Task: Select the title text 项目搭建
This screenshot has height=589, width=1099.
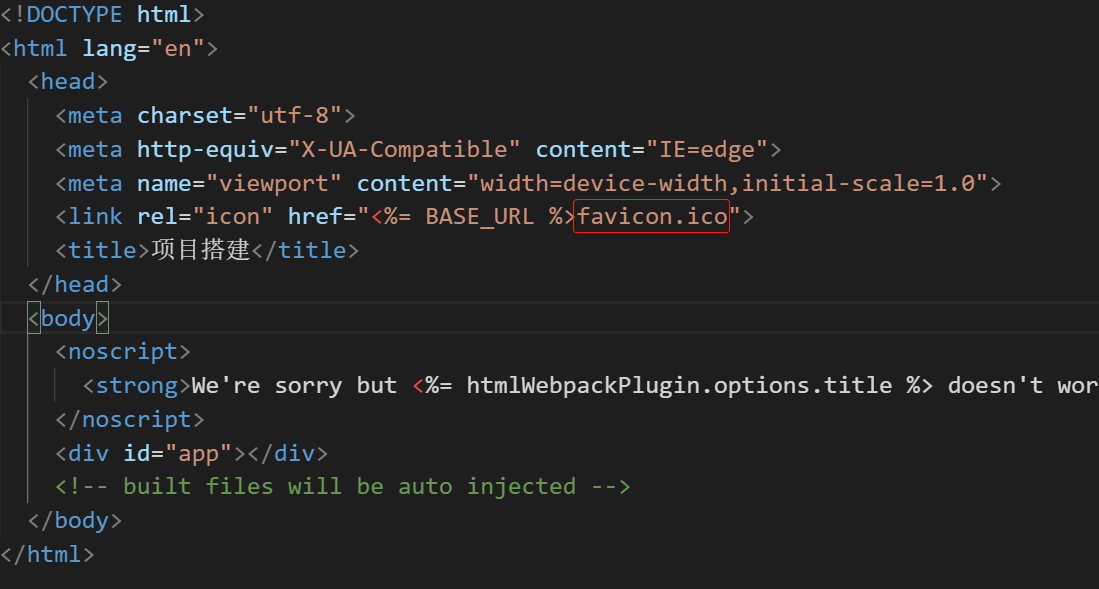Action: click(201, 250)
